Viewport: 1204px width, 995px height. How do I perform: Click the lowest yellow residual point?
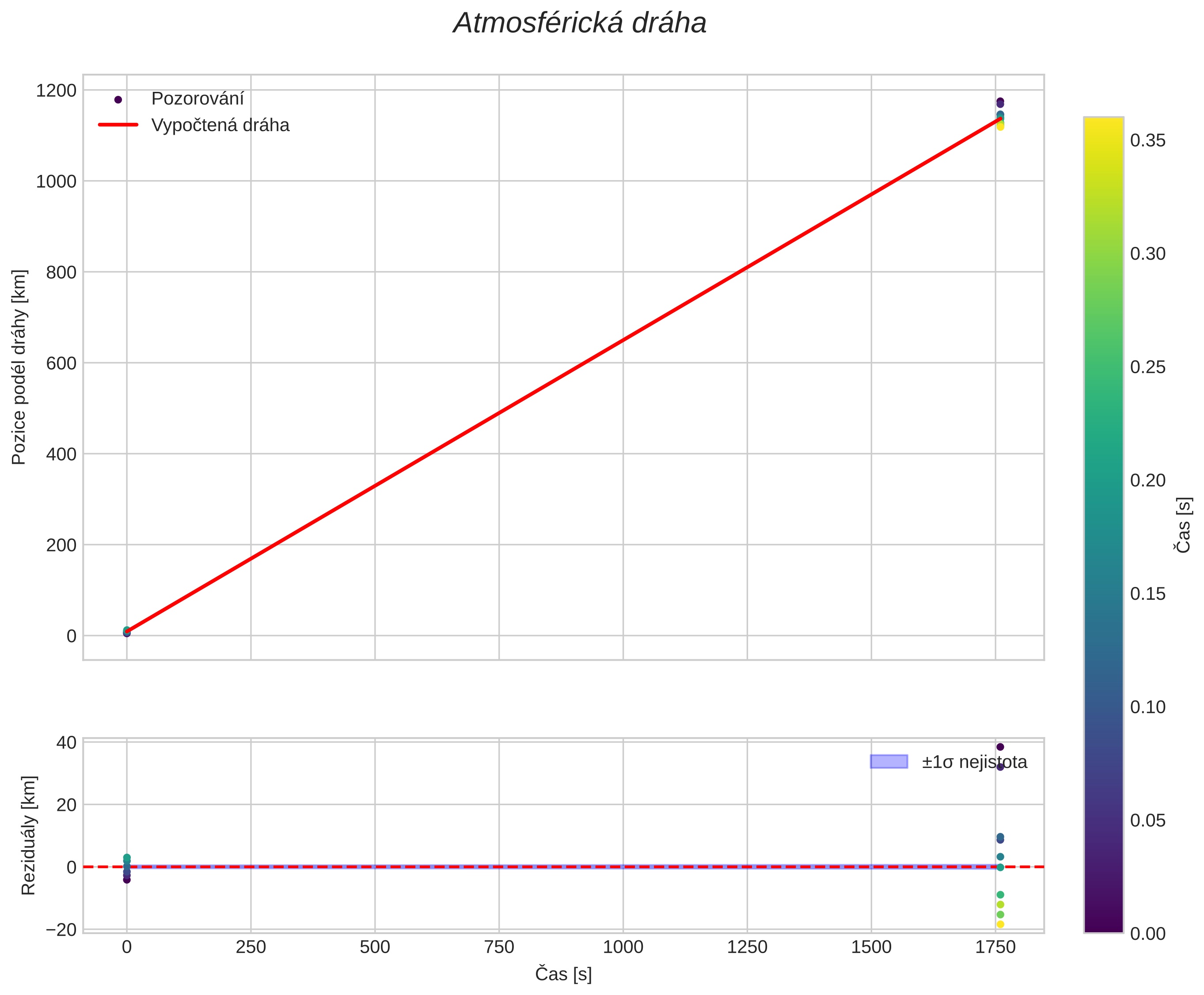(1000, 924)
